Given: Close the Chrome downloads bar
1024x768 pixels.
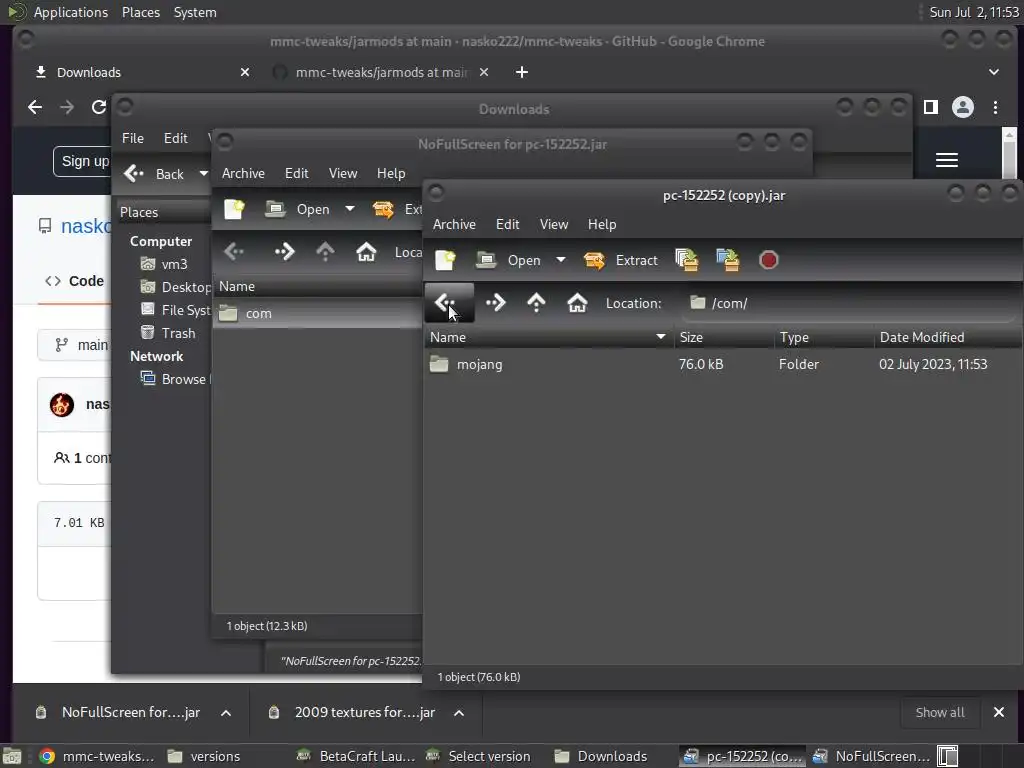Looking at the screenshot, I should pos(999,712).
